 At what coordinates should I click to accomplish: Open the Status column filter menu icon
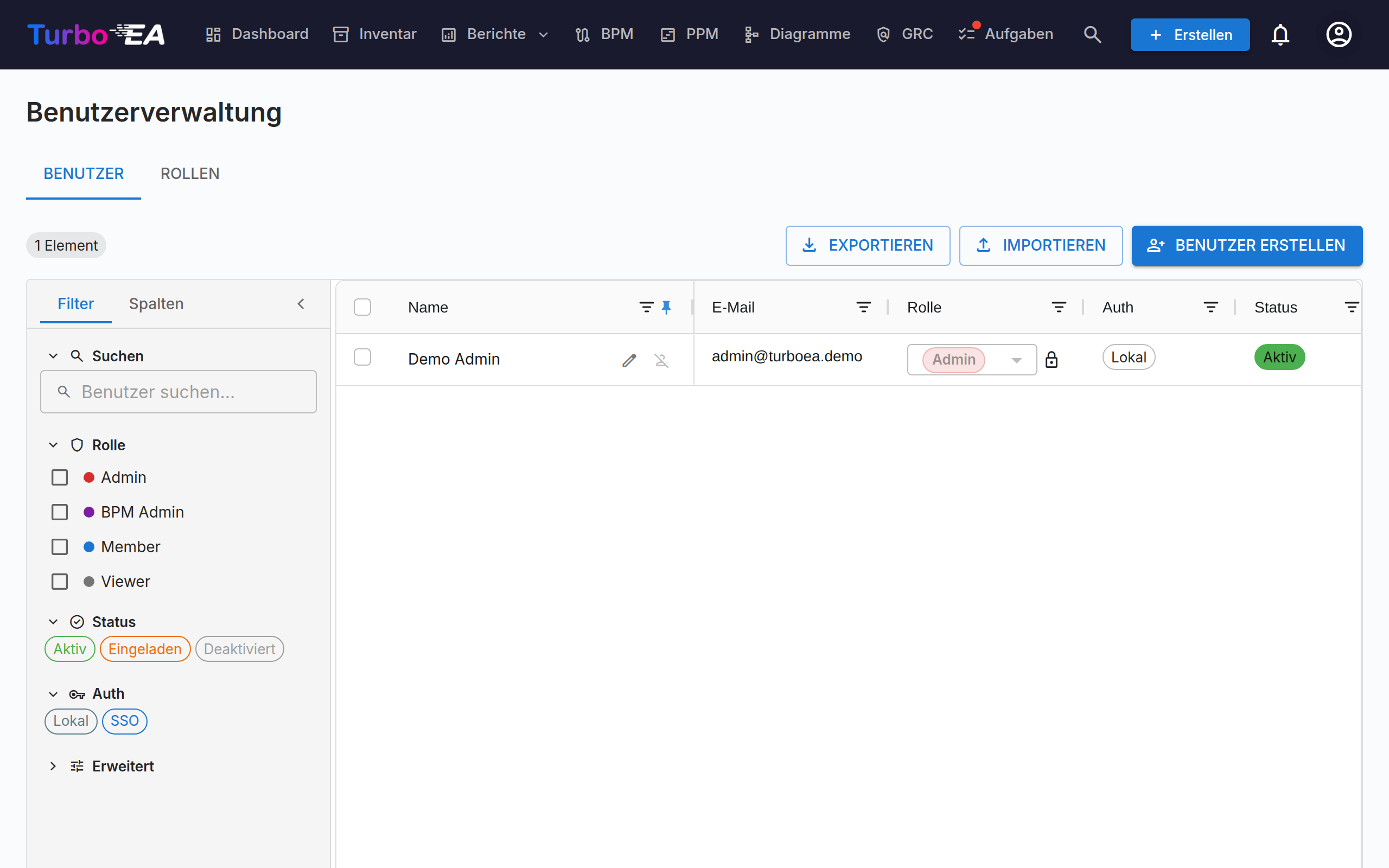[x=1352, y=308]
